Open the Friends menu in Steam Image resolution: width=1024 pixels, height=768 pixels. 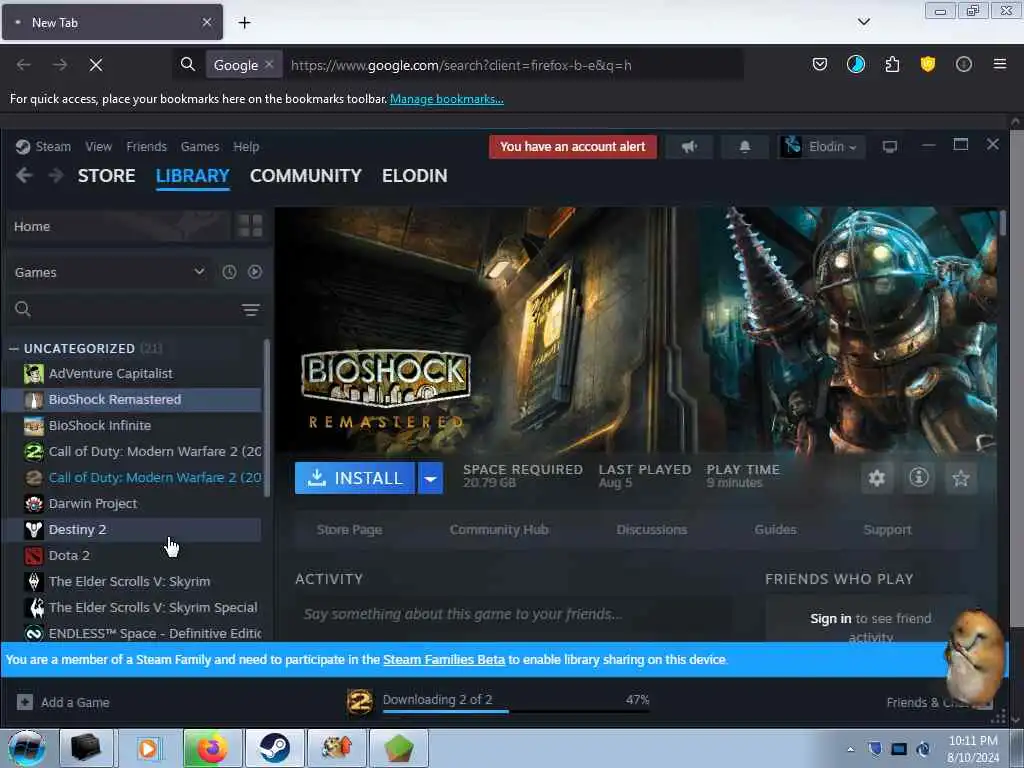[x=146, y=146]
